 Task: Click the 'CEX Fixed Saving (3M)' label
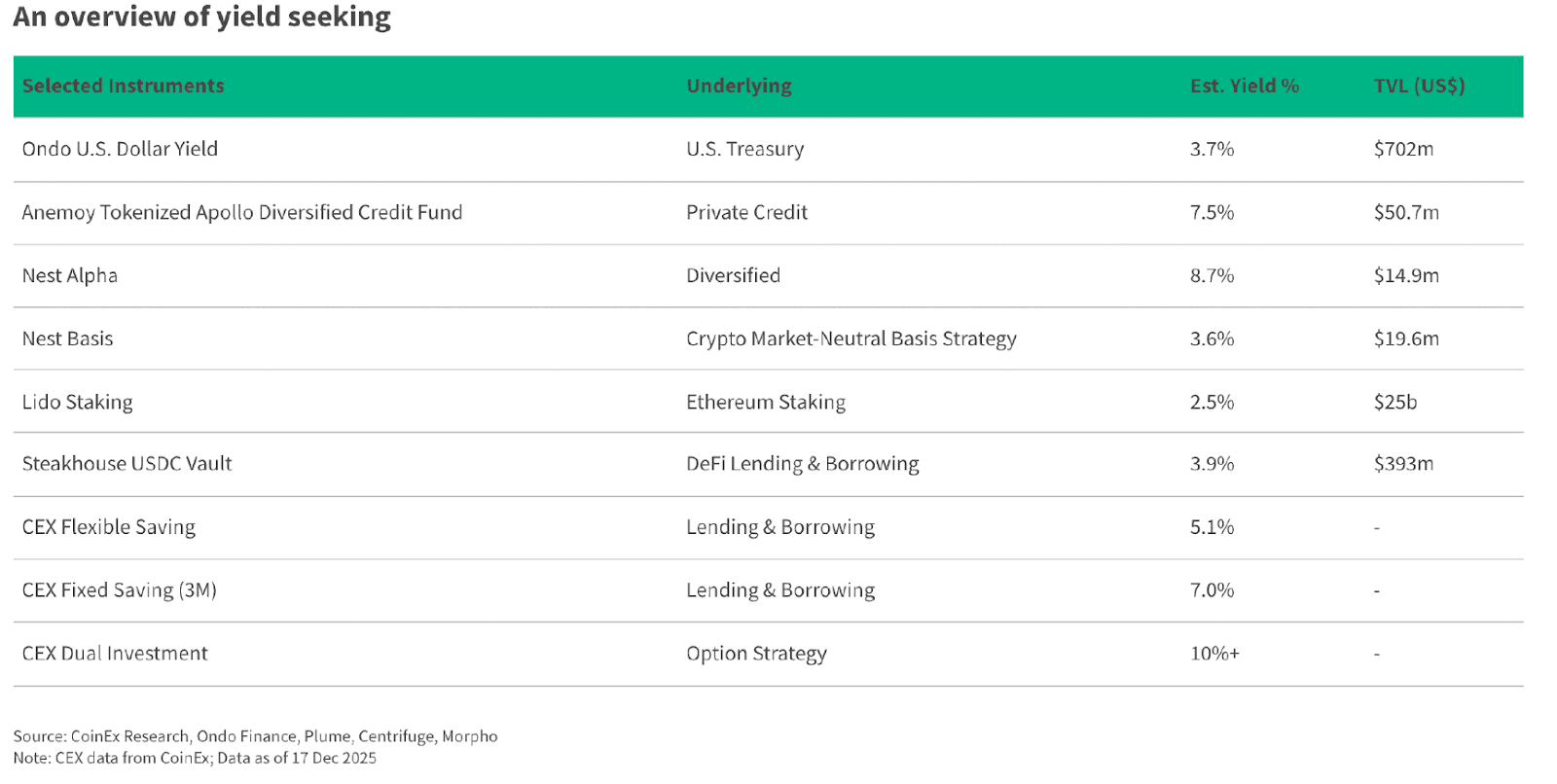119,590
